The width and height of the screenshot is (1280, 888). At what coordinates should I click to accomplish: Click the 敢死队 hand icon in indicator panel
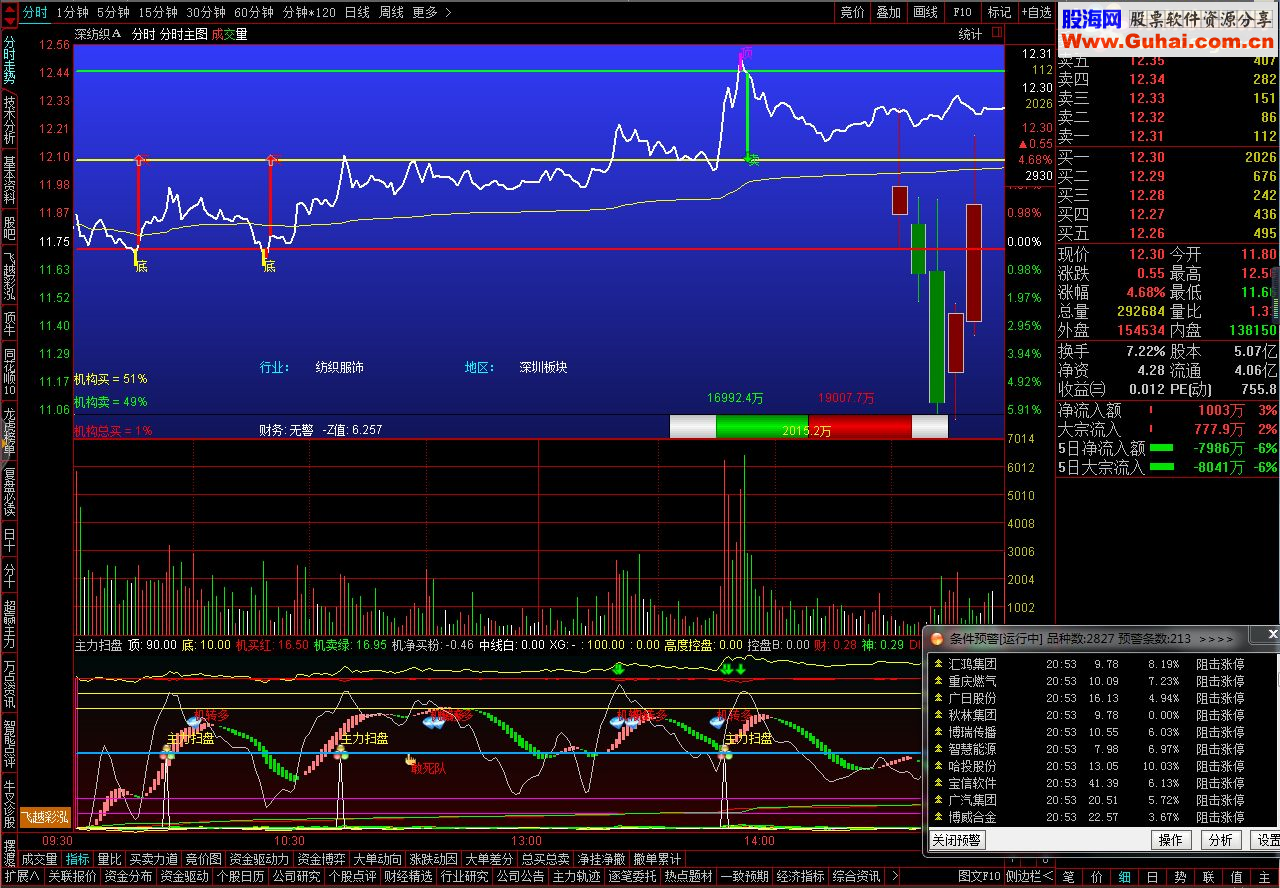tap(410, 760)
